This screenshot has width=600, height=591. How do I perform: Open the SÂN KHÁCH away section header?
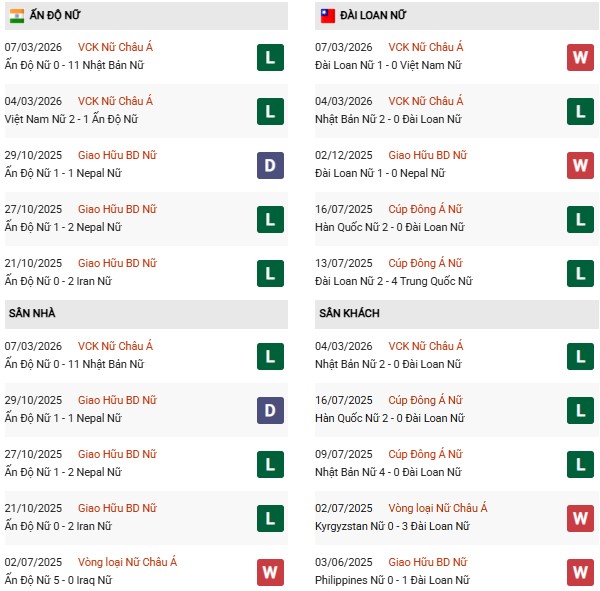[x=349, y=314]
